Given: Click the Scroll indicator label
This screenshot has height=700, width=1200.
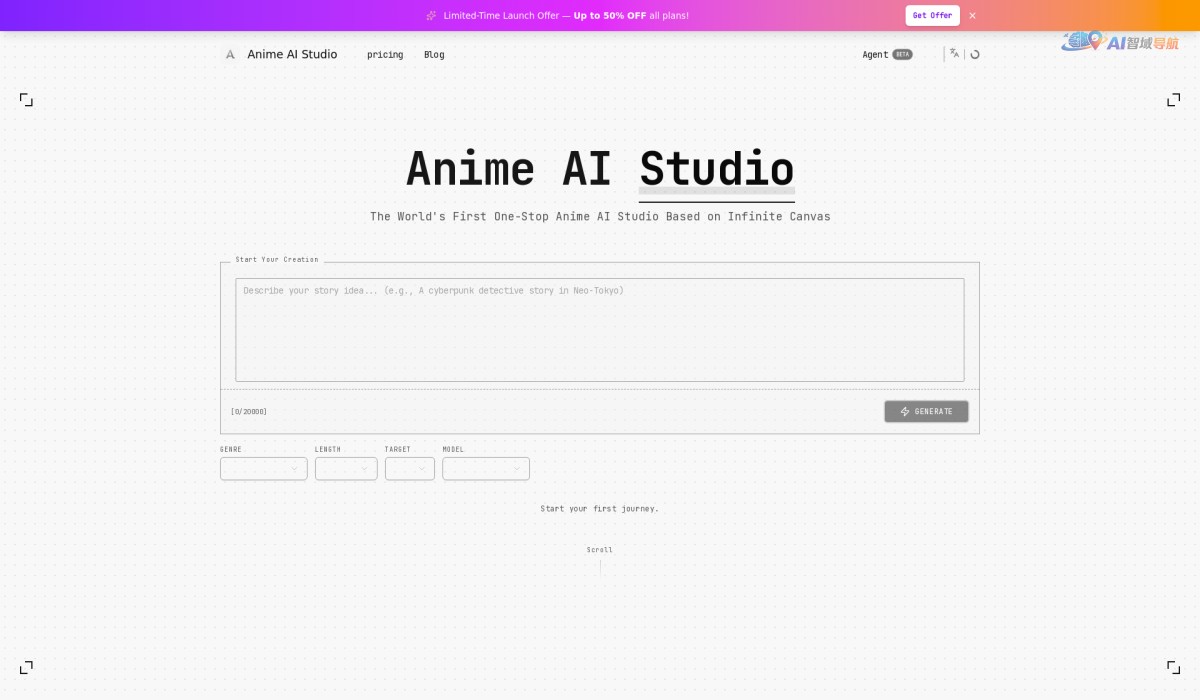Looking at the screenshot, I should pyautogui.click(x=600, y=550).
